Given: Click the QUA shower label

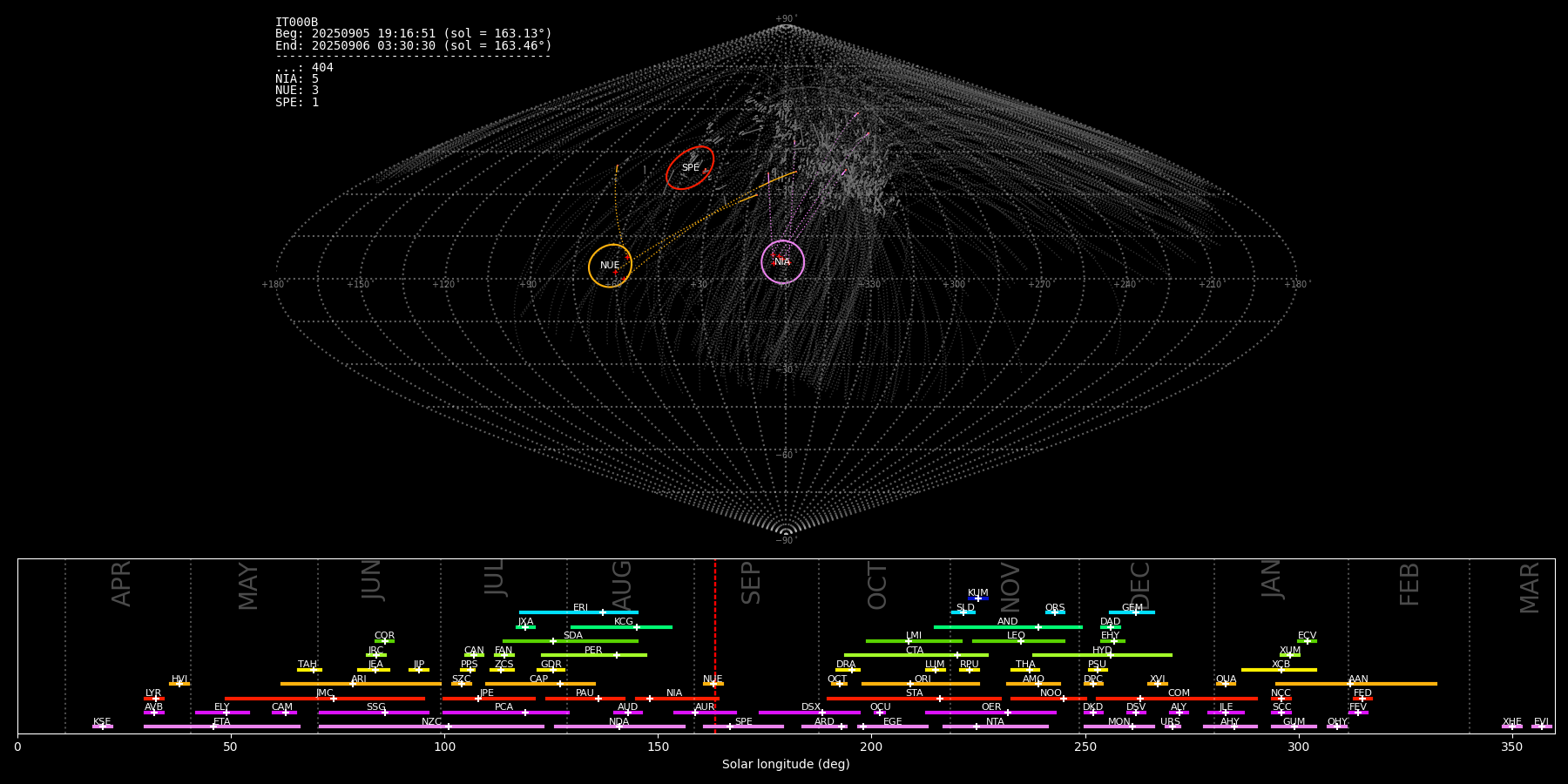Looking at the screenshot, I should tap(1226, 679).
